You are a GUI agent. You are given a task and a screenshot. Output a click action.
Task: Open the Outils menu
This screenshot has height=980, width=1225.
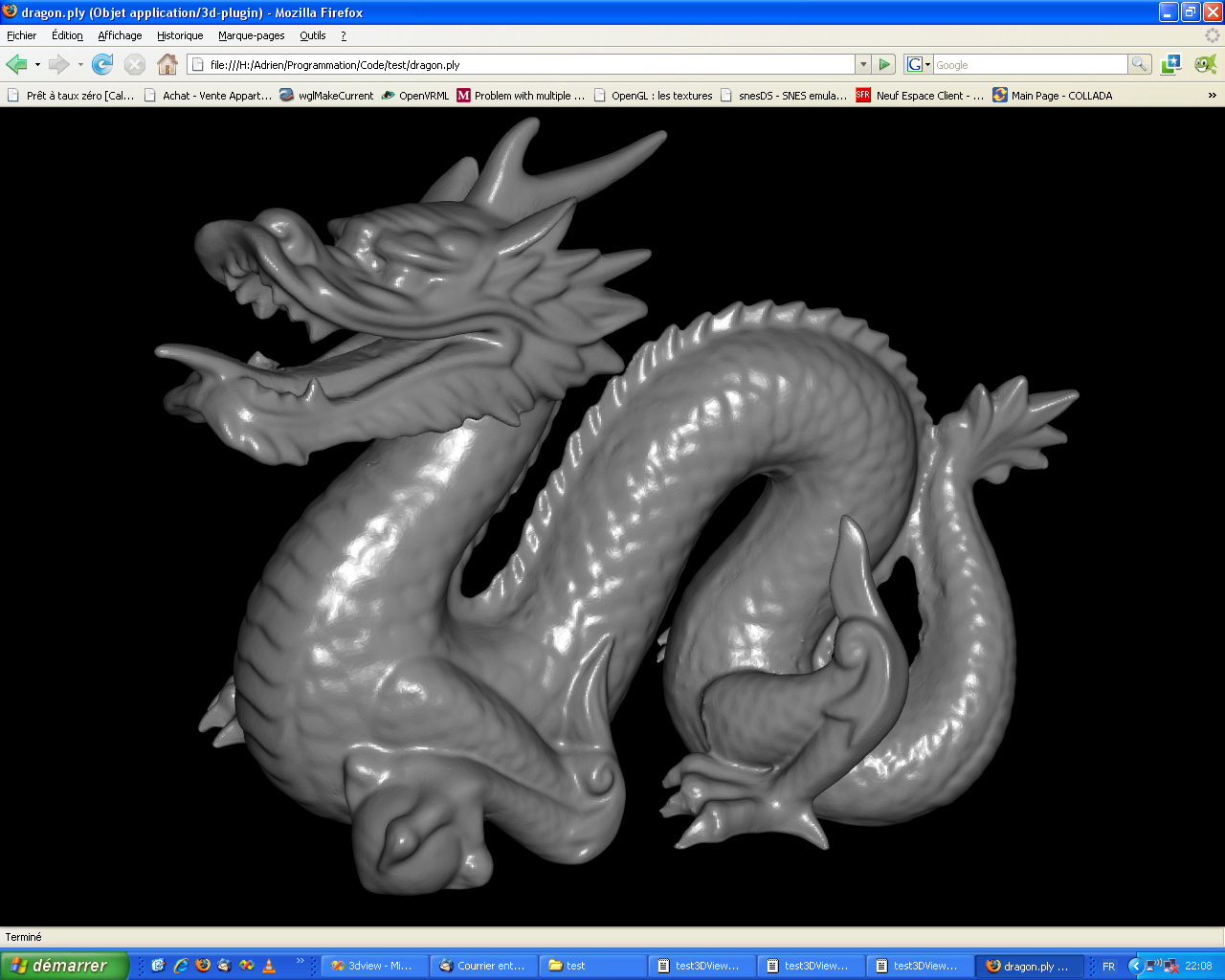click(x=313, y=35)
